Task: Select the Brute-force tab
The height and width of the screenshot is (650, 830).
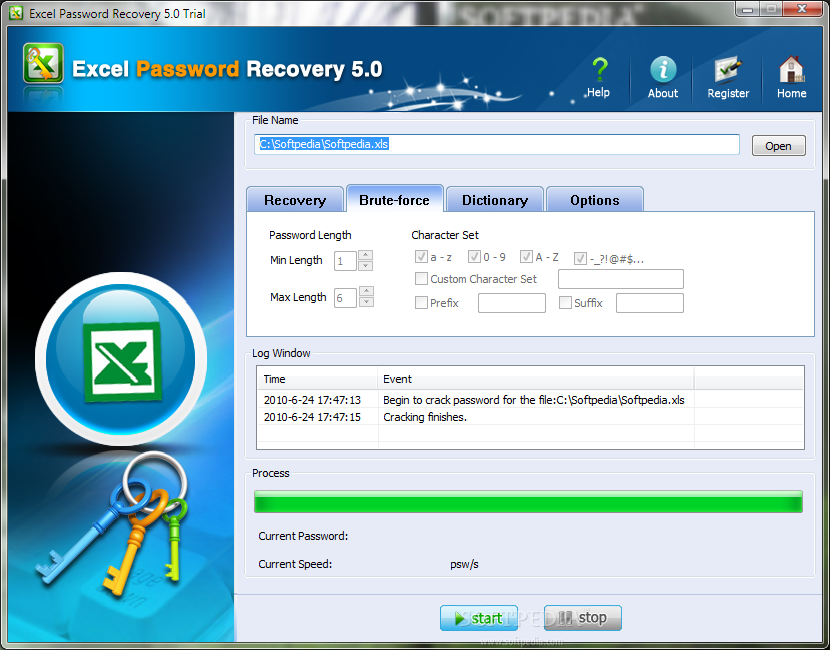Action: (x=394, y=200)
